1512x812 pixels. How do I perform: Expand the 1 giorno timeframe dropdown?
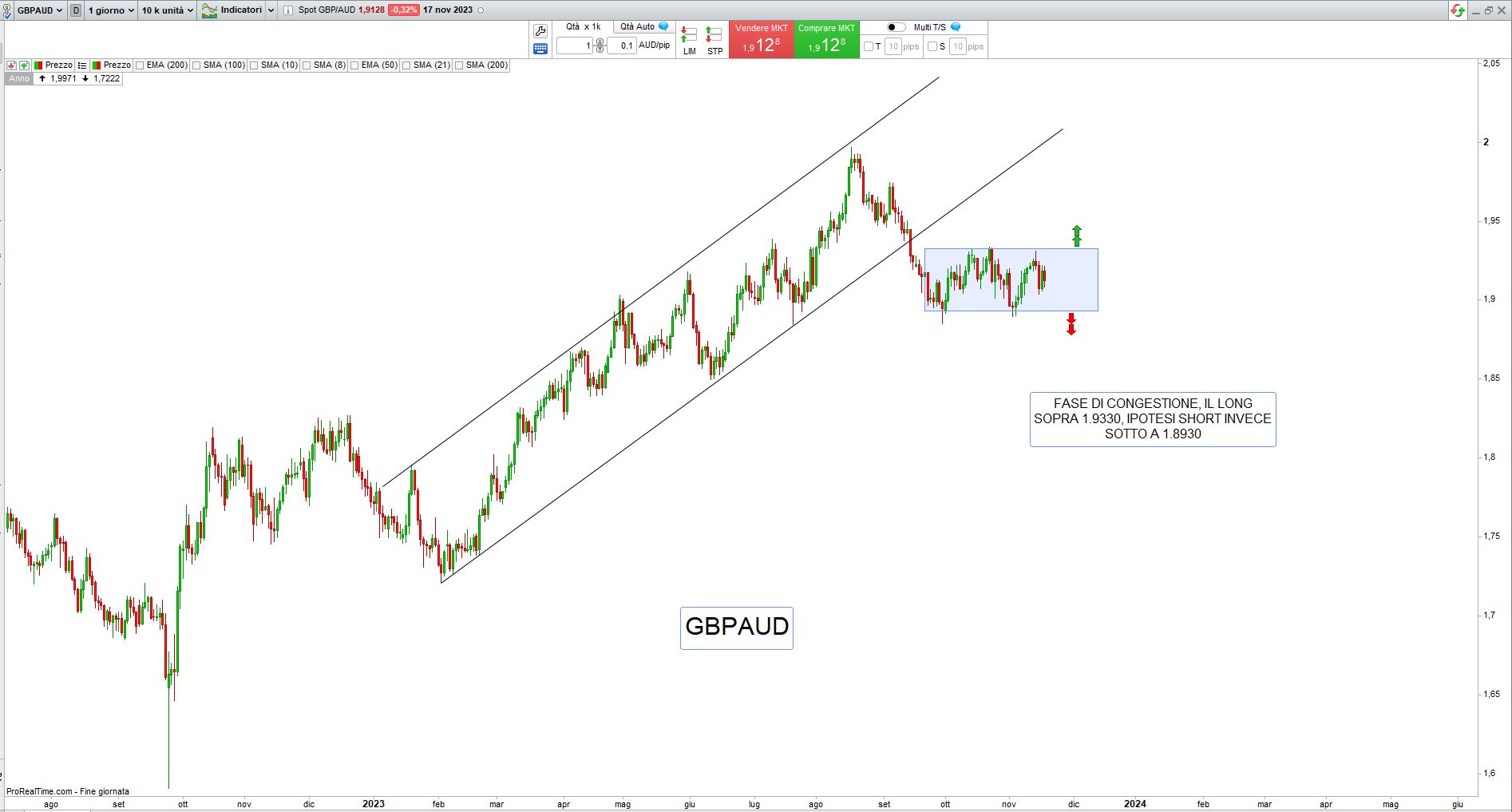point(111,10)
